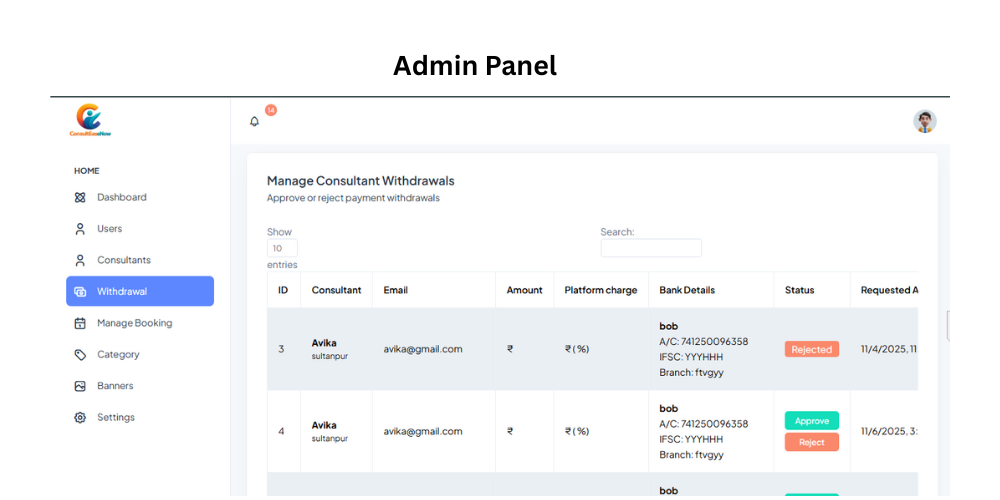The height and width of the screenshot is (500, 1000).
Task: Click the requested date 11/6/2025
Action: (889, 431)
